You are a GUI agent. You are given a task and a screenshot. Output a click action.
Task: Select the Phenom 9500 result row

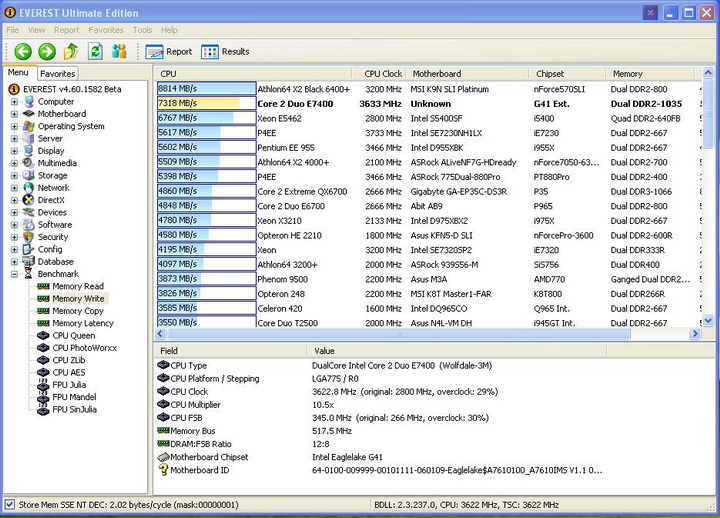[428, 279]
